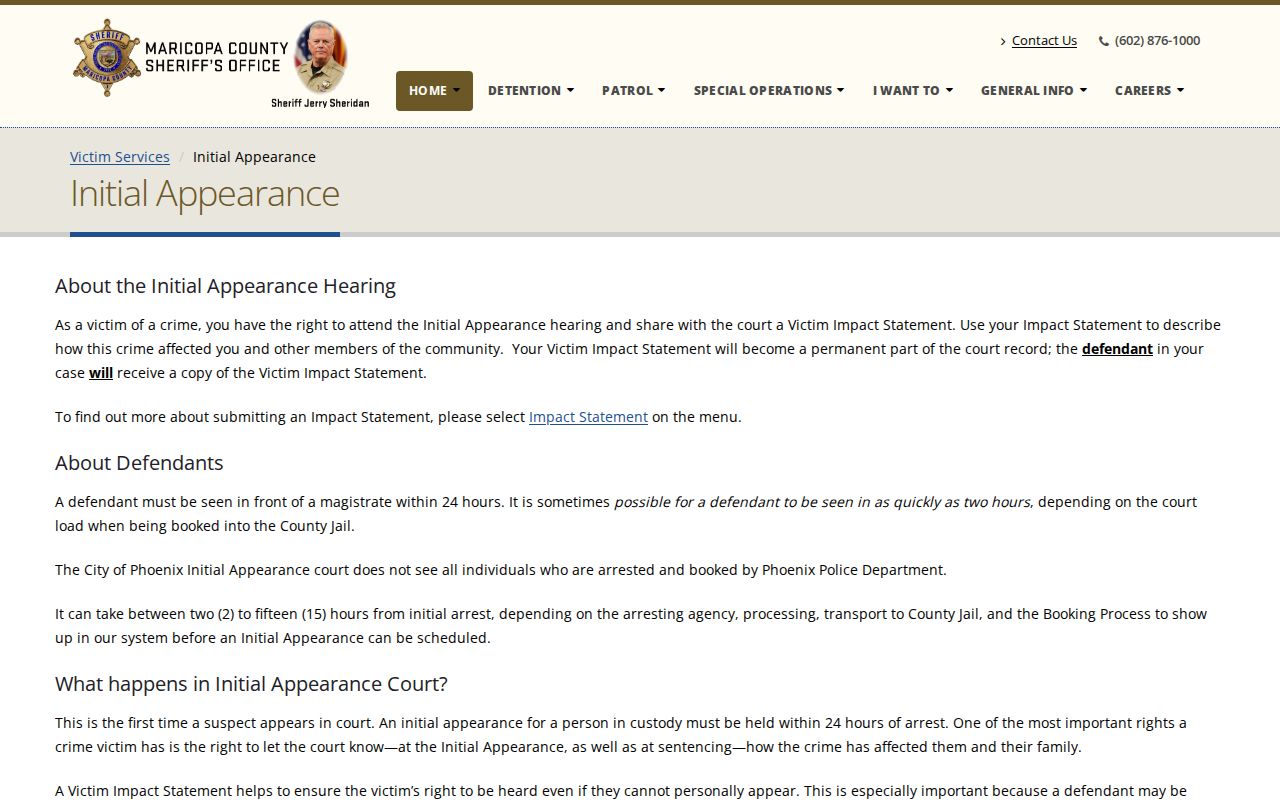The height and width of the screenshot is (800, 1280).
Task: Go to the Victim Services breadcrumb link
Action: click(x=120, y=157)
